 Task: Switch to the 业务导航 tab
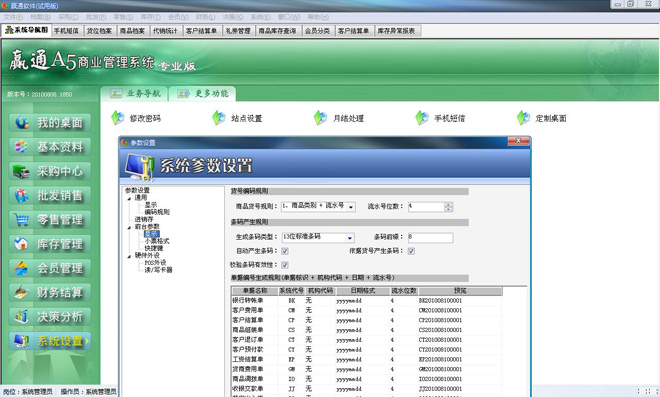134,93
